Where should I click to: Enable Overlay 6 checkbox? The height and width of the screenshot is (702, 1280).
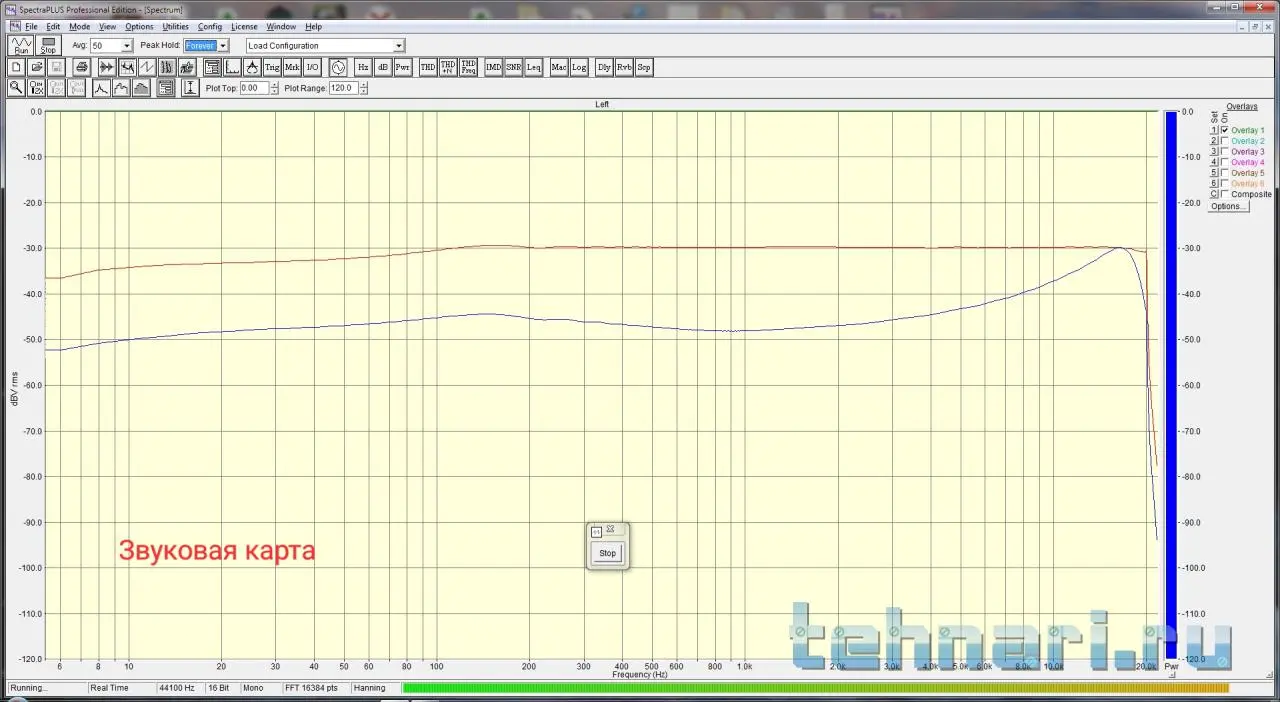click(x=1225, y=184)
